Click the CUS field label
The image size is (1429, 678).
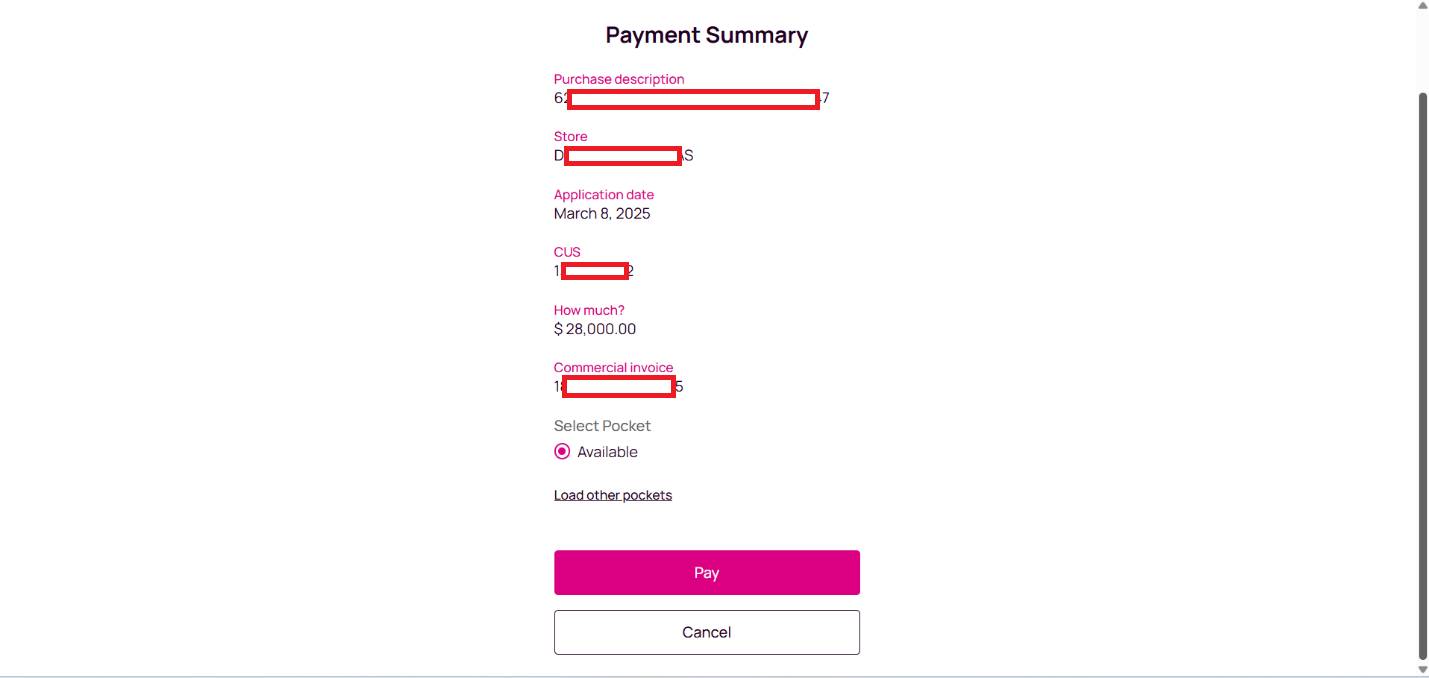click(x=567, y=252)
